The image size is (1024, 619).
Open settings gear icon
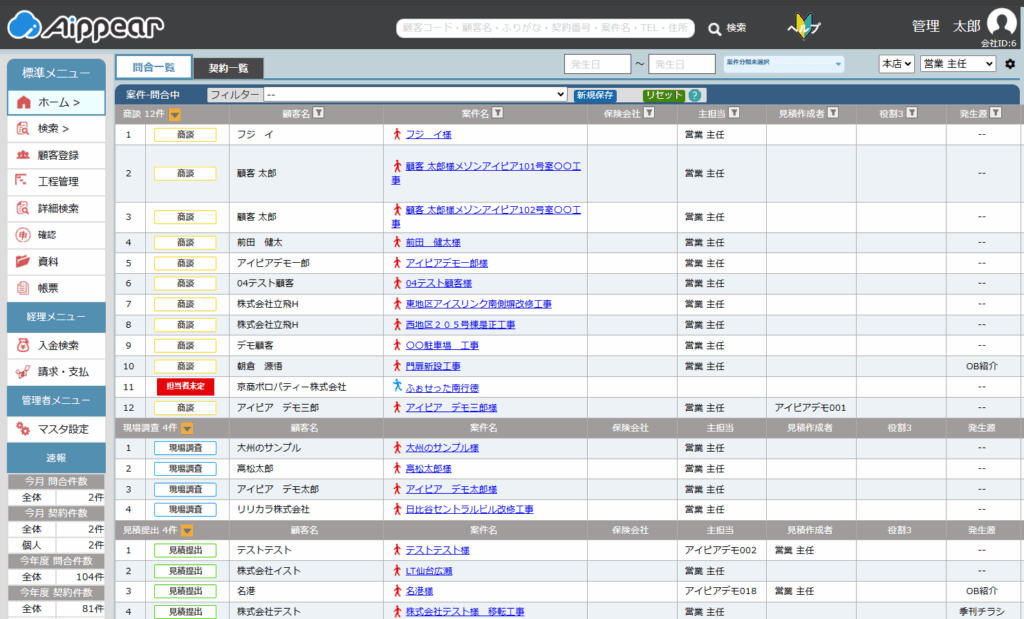coord(1010,64)
